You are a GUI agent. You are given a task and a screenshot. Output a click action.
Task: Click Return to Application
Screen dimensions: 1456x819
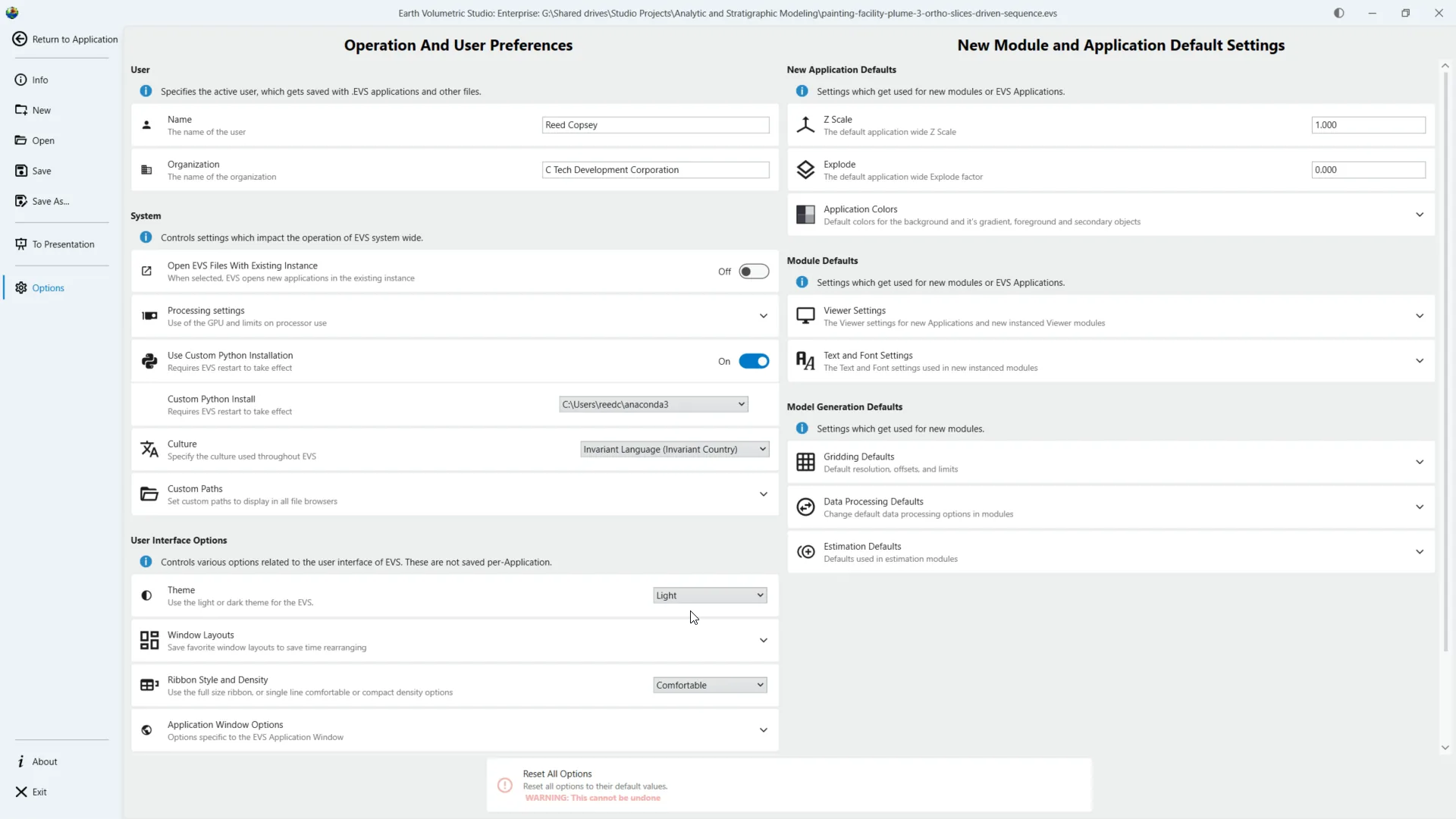pos(65,39)
